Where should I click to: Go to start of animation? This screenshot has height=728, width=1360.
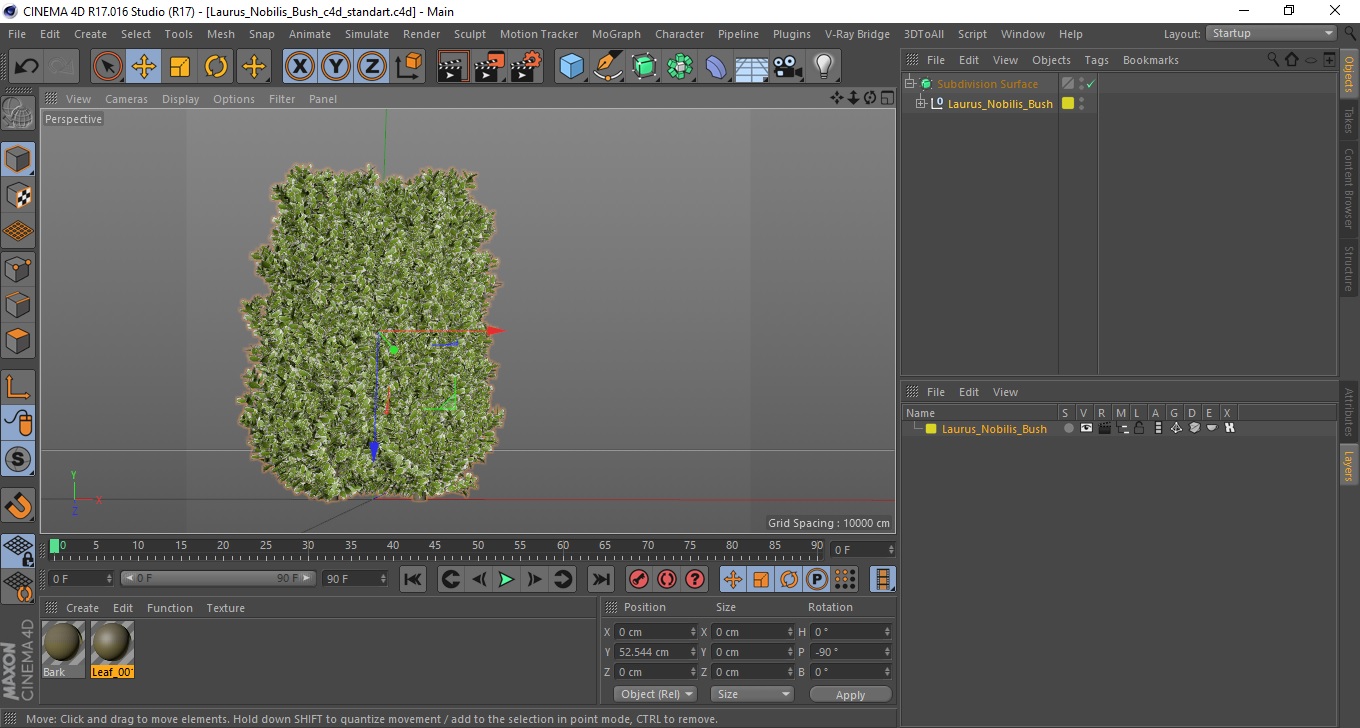tap(413, 579)
